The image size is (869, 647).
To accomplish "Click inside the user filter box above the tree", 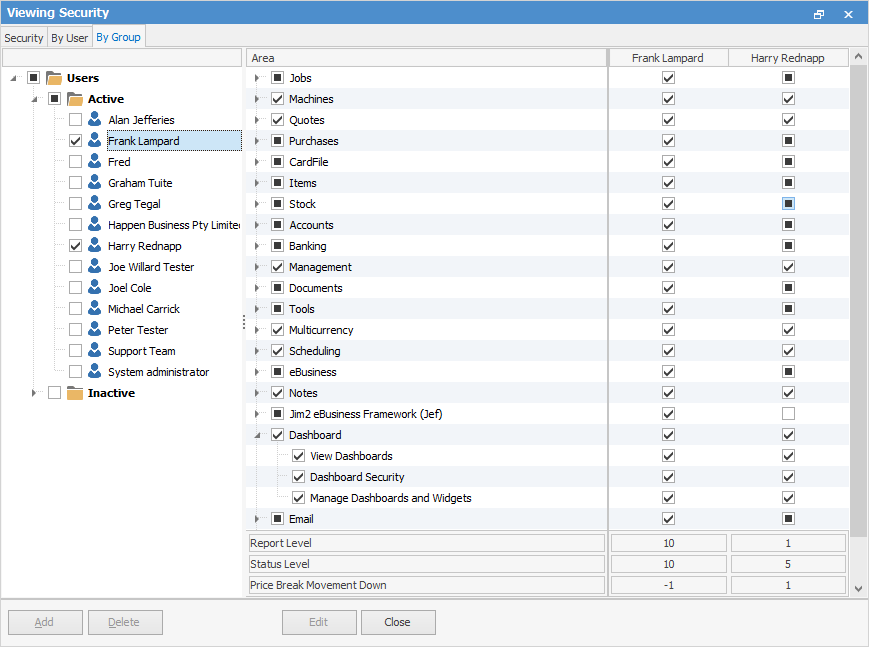I will pos(120,57).
